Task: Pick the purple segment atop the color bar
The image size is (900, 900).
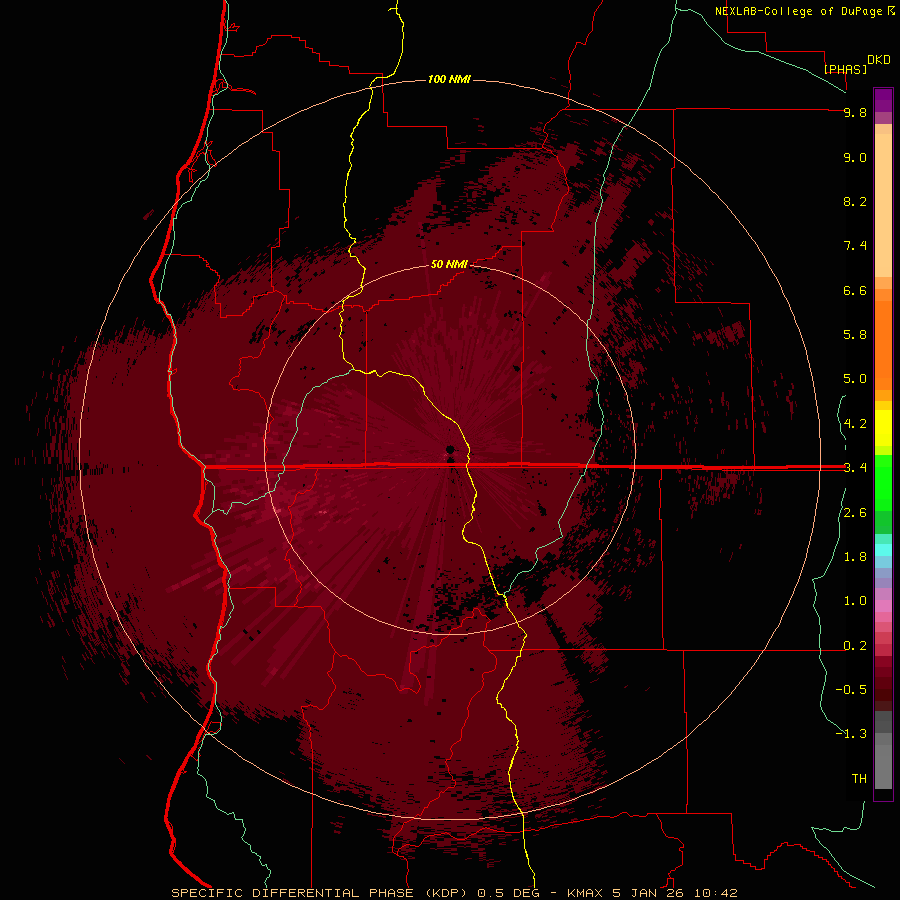Action: 883,100
